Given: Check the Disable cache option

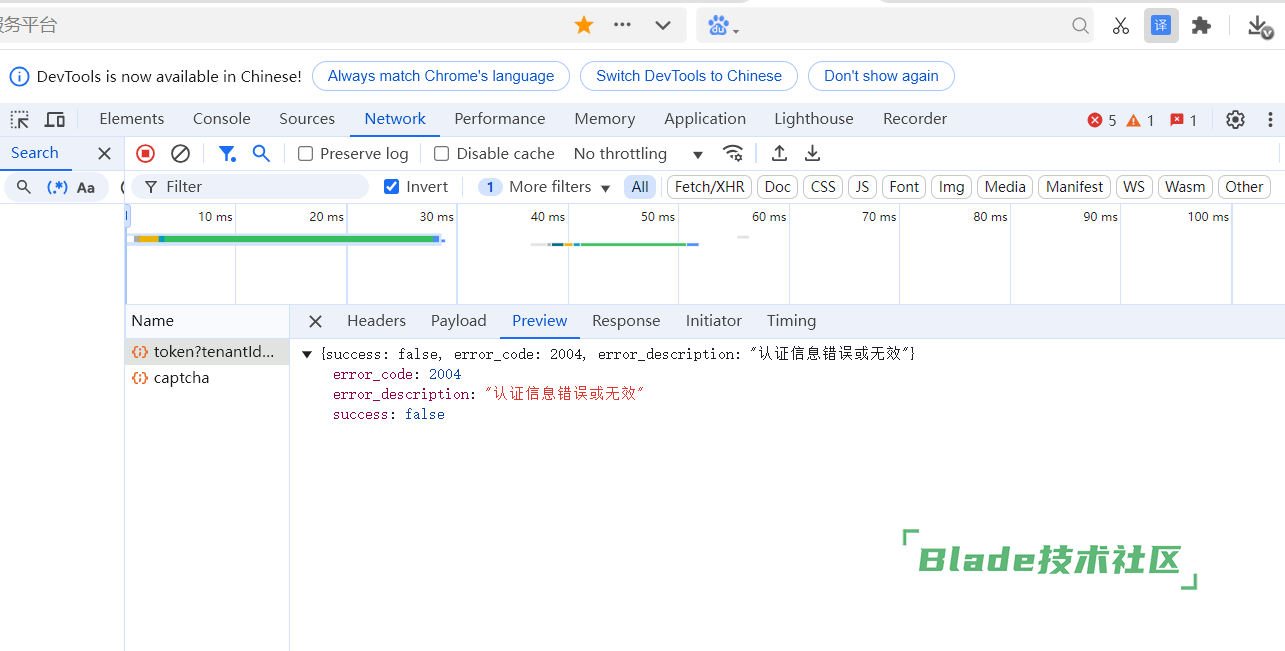Looking at the screenshot, I should click(442, 154).
